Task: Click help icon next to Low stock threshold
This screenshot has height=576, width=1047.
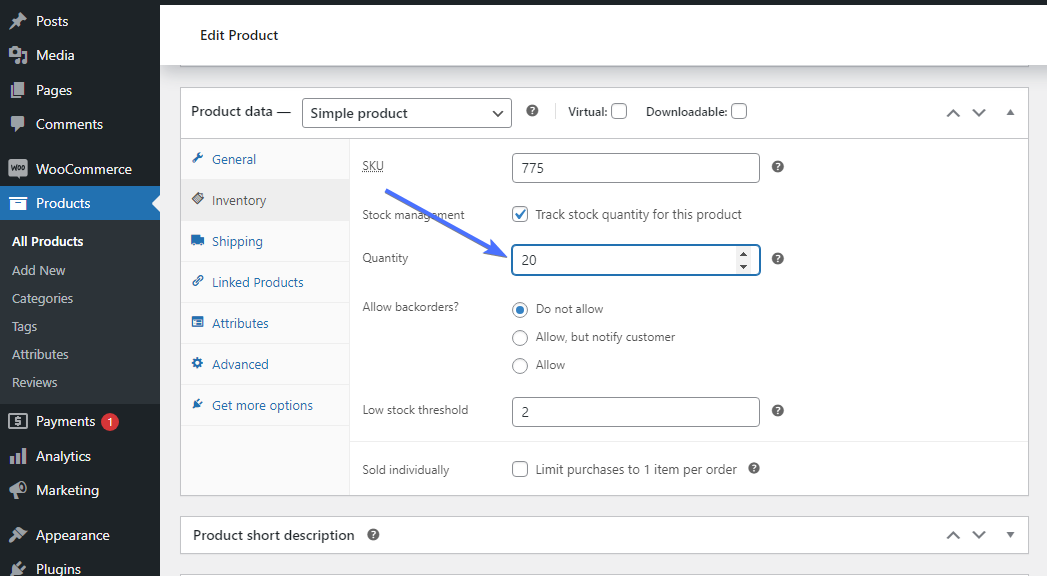Action: coord(777,410)
